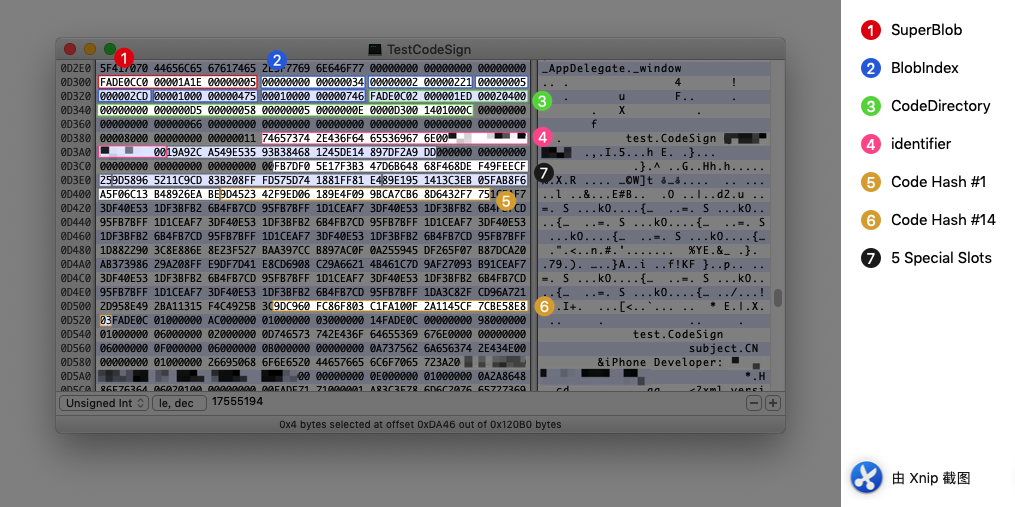
Task: Select hex word B48926EA in row 0D400
Action: tap(177, 194)
